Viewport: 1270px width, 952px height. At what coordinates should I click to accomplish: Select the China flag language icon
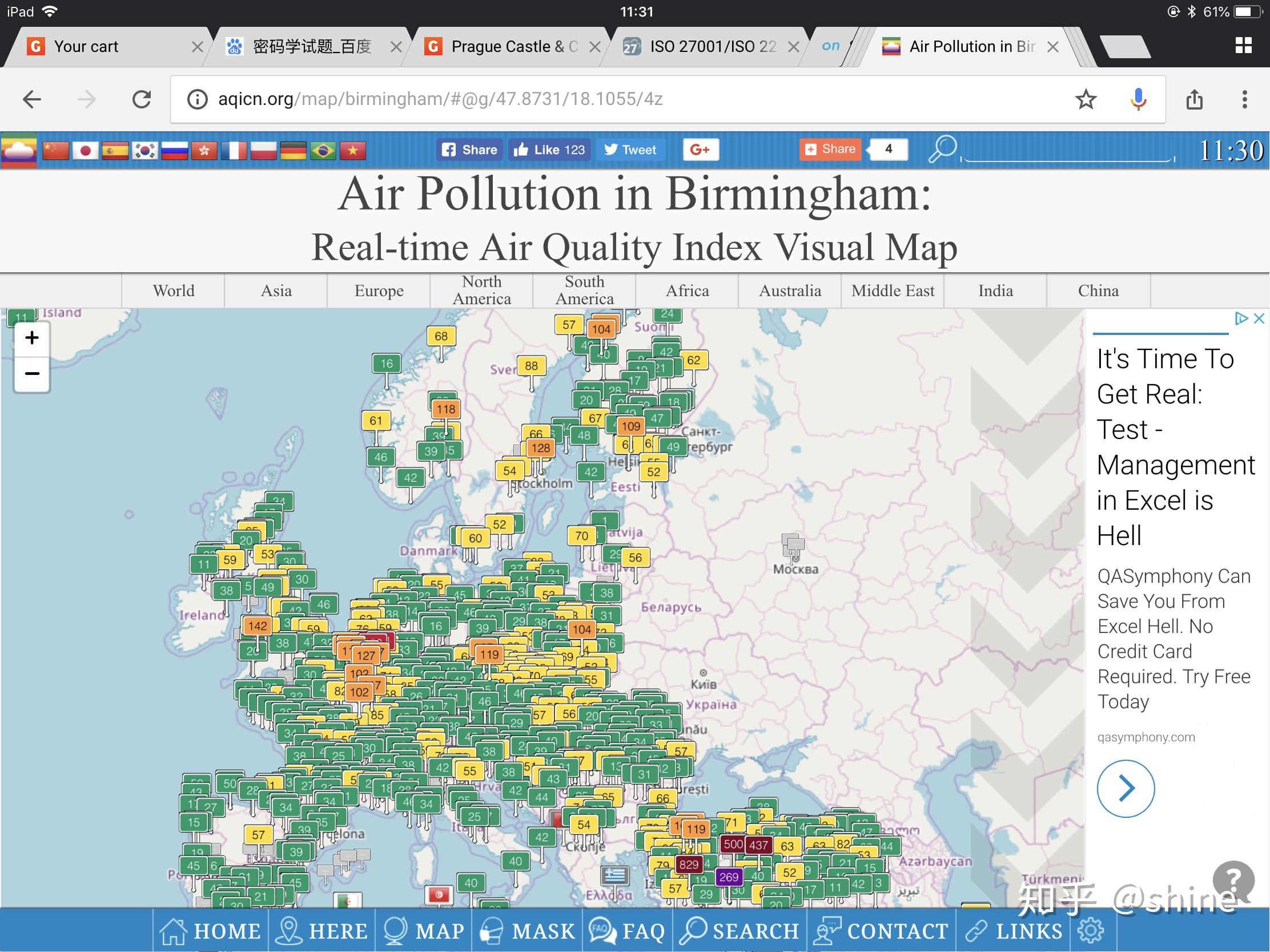[55, 150]
